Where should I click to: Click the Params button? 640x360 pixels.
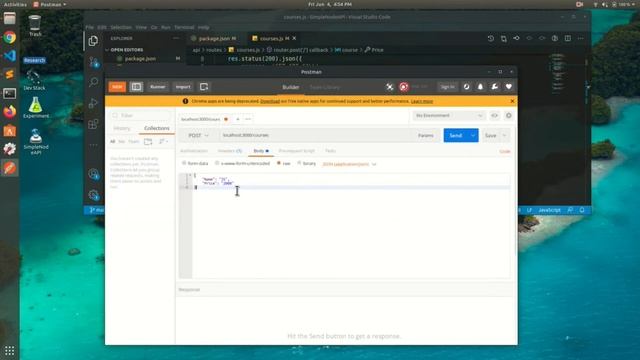tap(426, 135)
